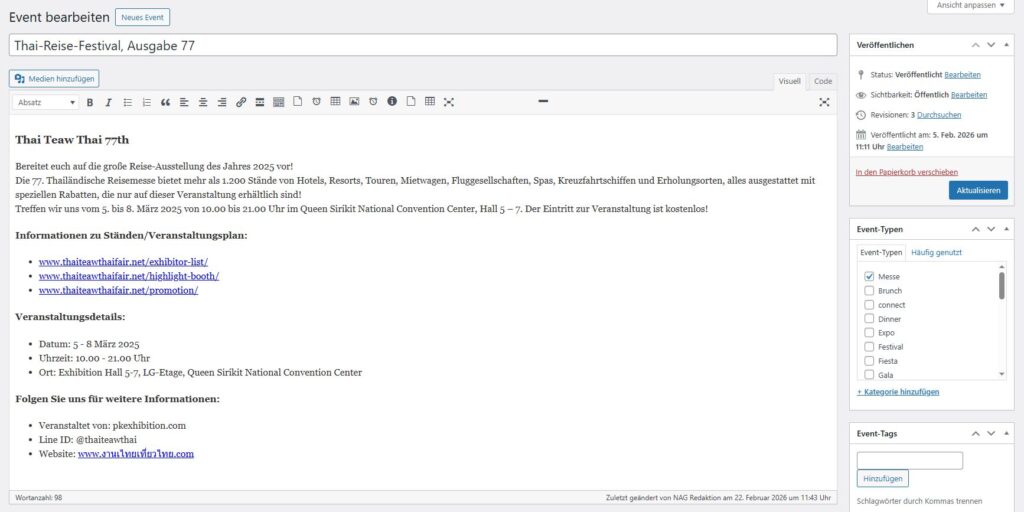This screenshot has width=1024, height=512.
Task: Open the Absatz paragraph format dropdown
Action: [46, 102]
